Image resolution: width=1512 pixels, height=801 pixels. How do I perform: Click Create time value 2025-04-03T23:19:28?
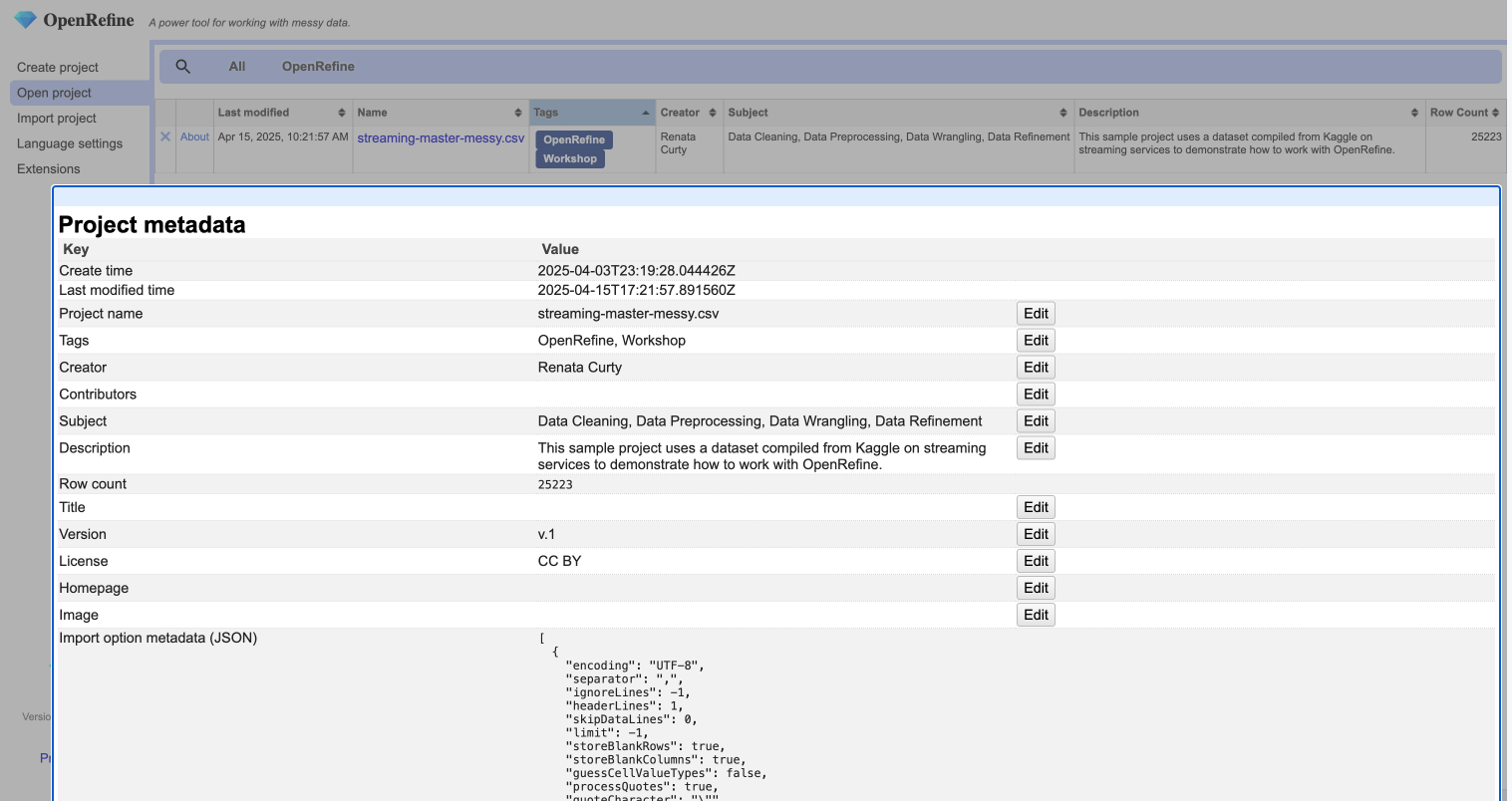point(636,271)
